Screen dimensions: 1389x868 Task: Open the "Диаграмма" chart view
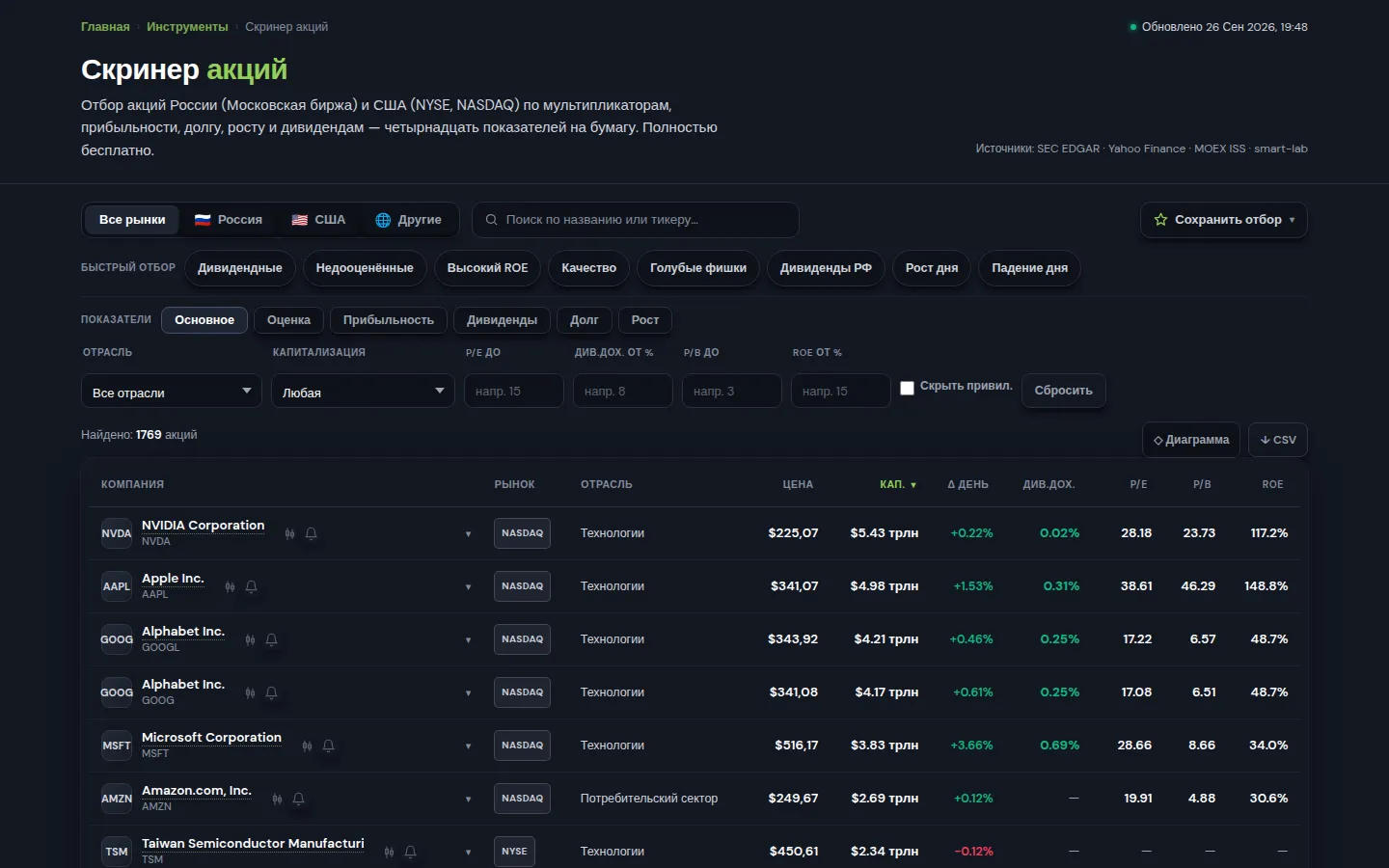coord(1191,440)
